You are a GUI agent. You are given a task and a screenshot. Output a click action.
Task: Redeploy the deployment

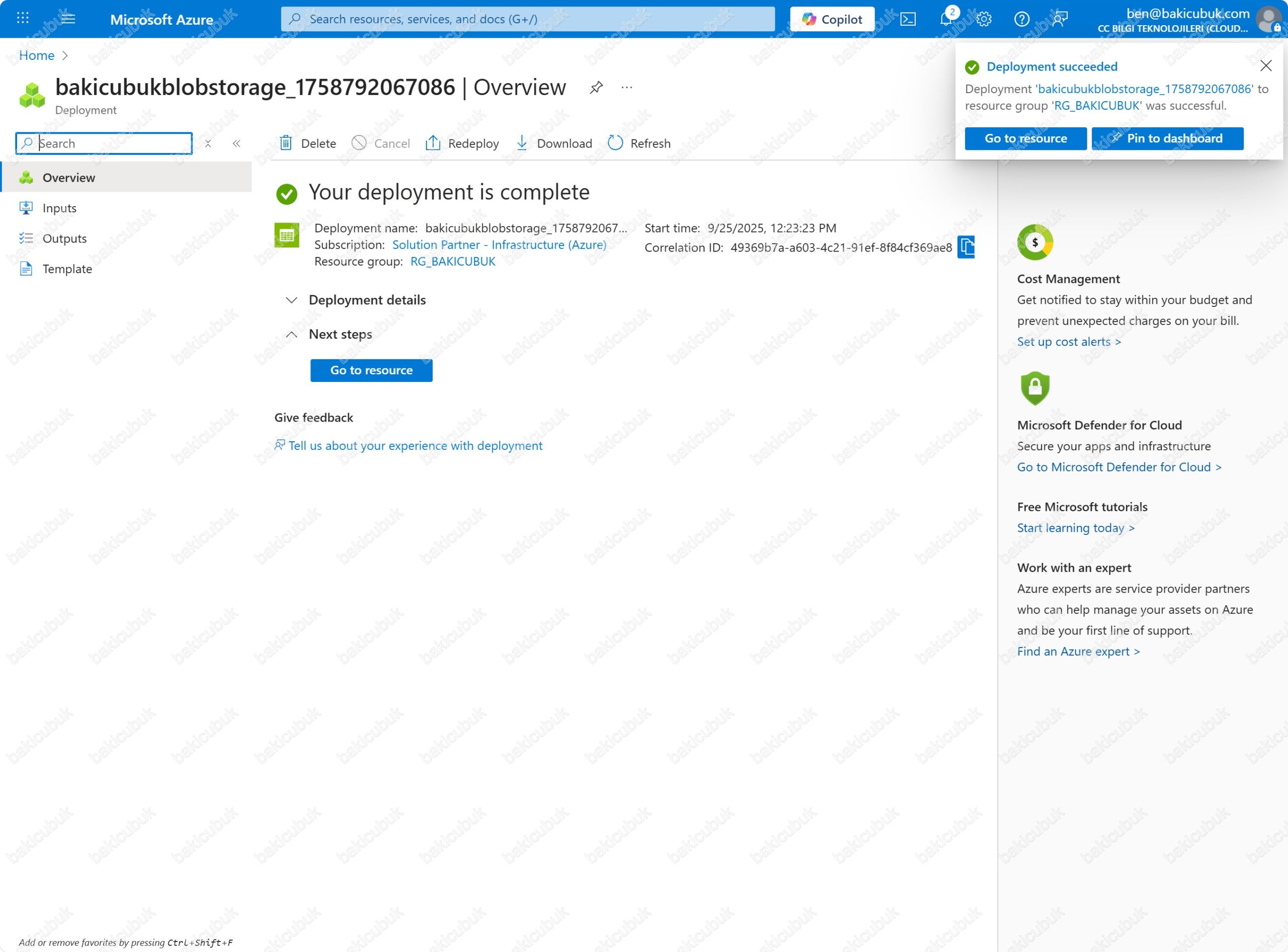[462, 143]
